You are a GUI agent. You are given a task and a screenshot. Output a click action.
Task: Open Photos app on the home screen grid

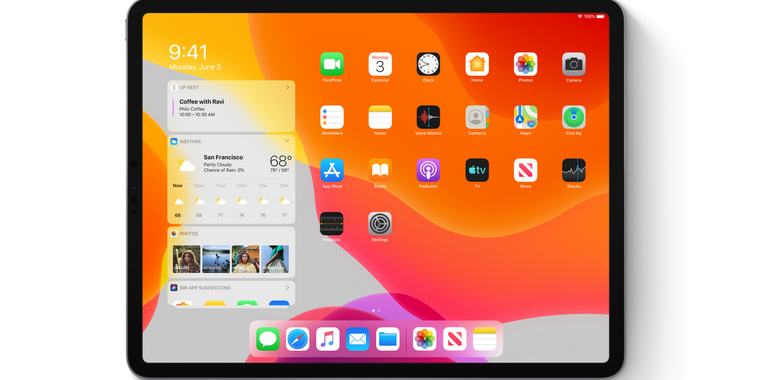coord(525,64)
